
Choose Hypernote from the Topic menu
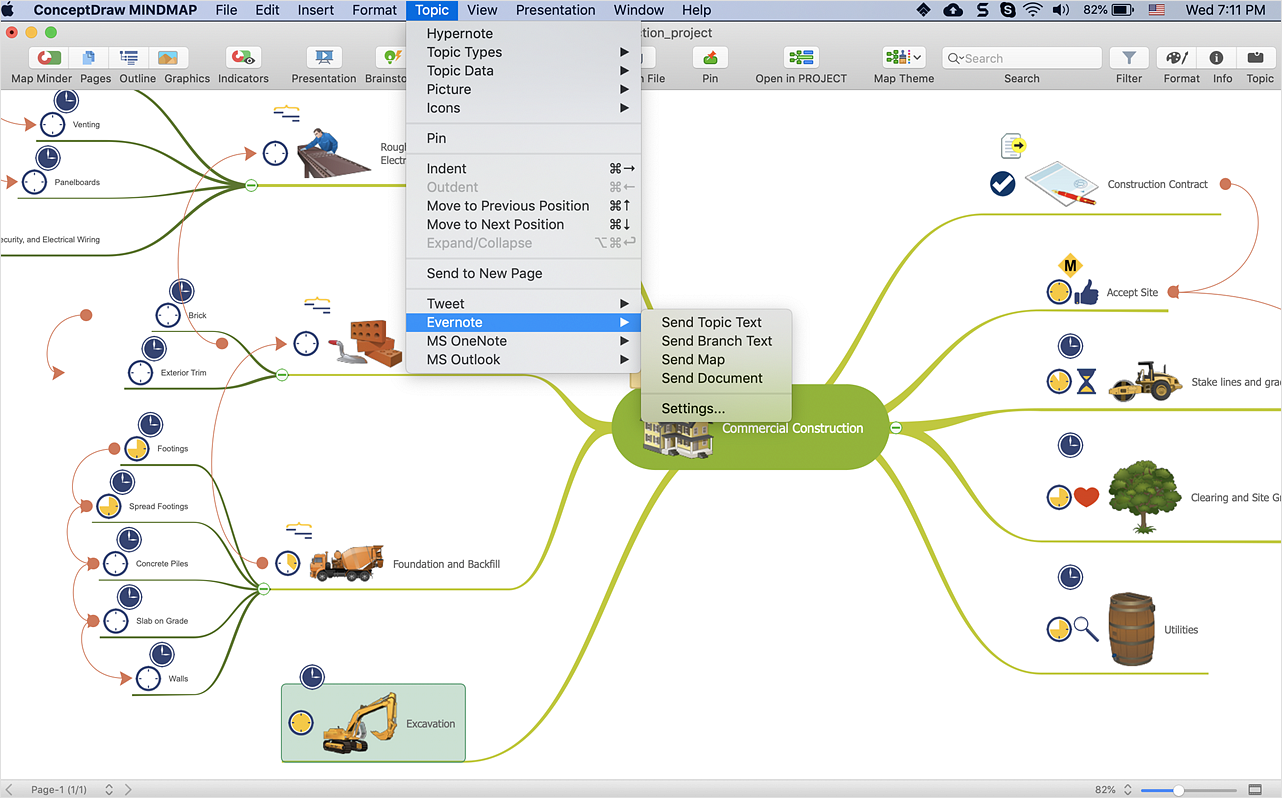(x=523, y=34)
